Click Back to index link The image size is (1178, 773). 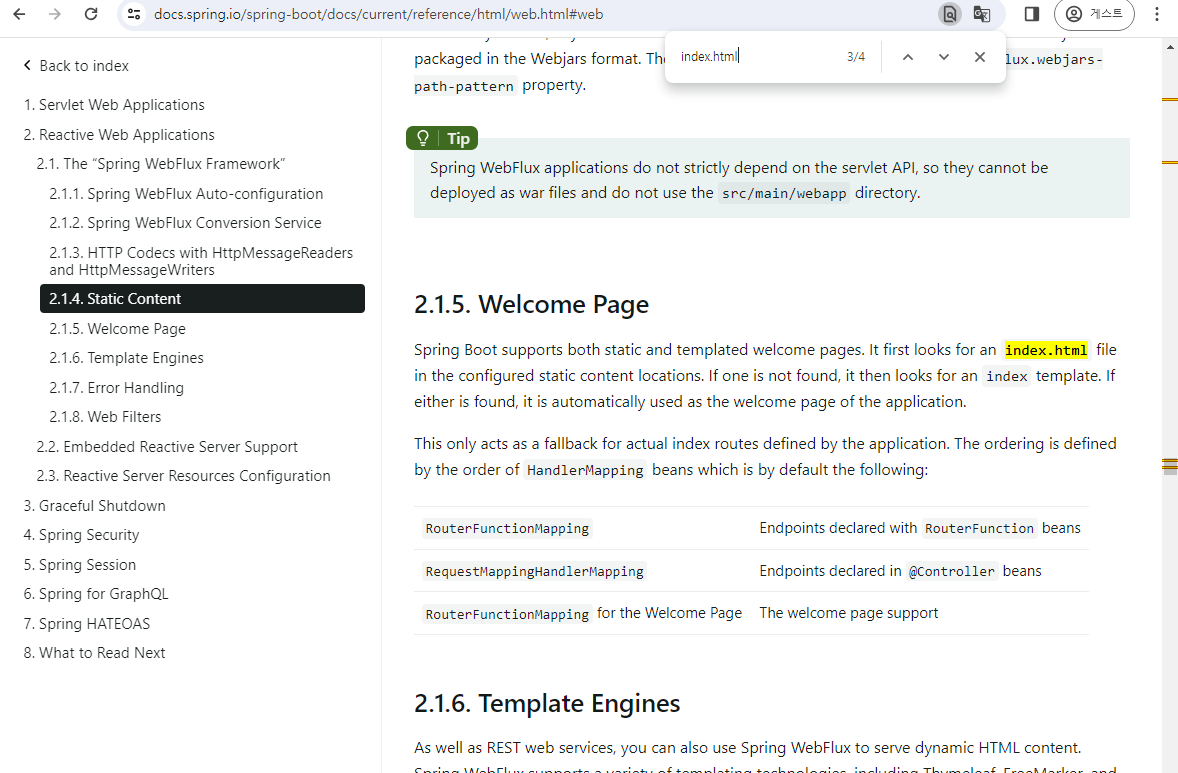(x=76, y=66)
